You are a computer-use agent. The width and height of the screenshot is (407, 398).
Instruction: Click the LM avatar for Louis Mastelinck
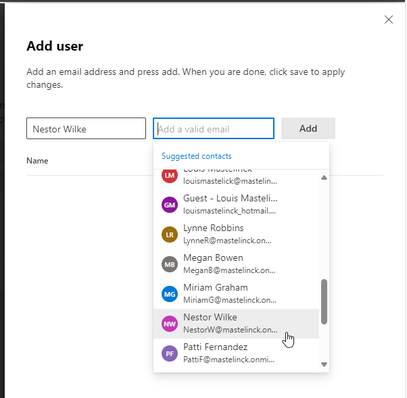(x=169, y=175)
